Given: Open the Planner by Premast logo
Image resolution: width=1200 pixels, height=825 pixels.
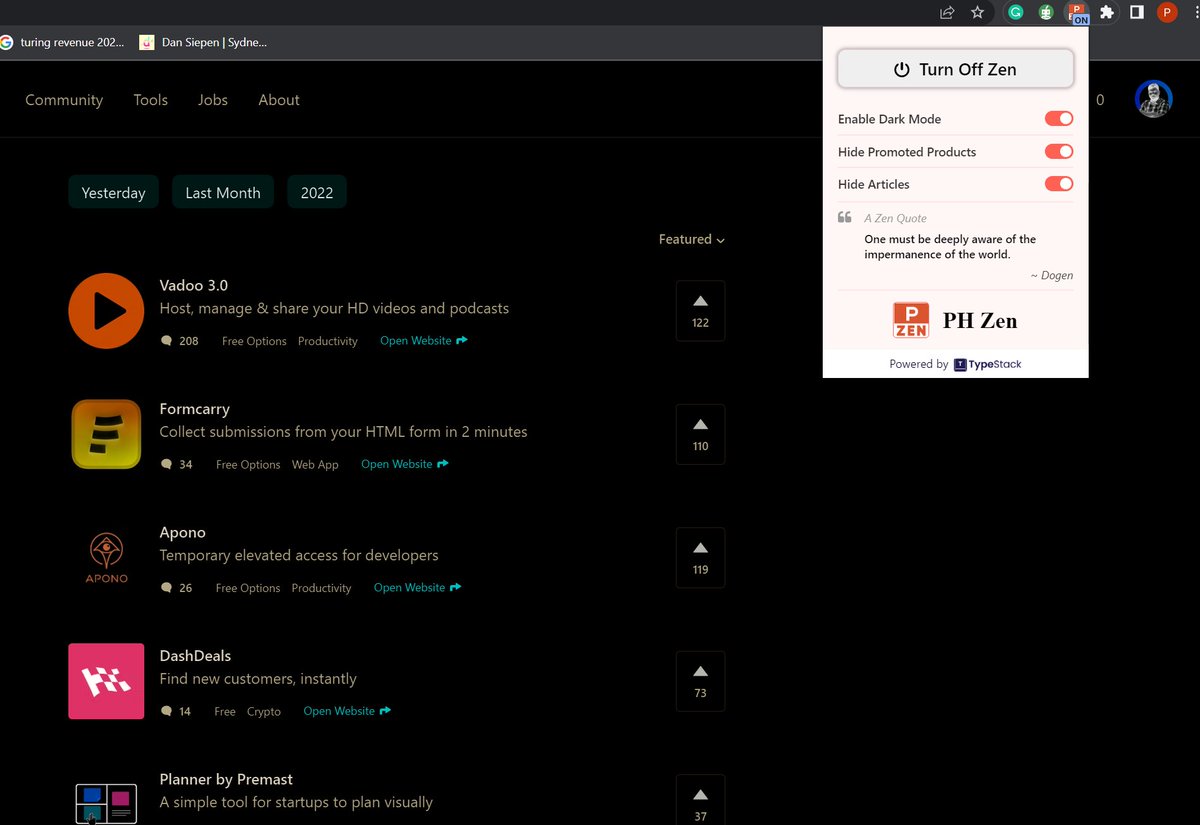Looking at the screenshot, I should click(106, 803).
